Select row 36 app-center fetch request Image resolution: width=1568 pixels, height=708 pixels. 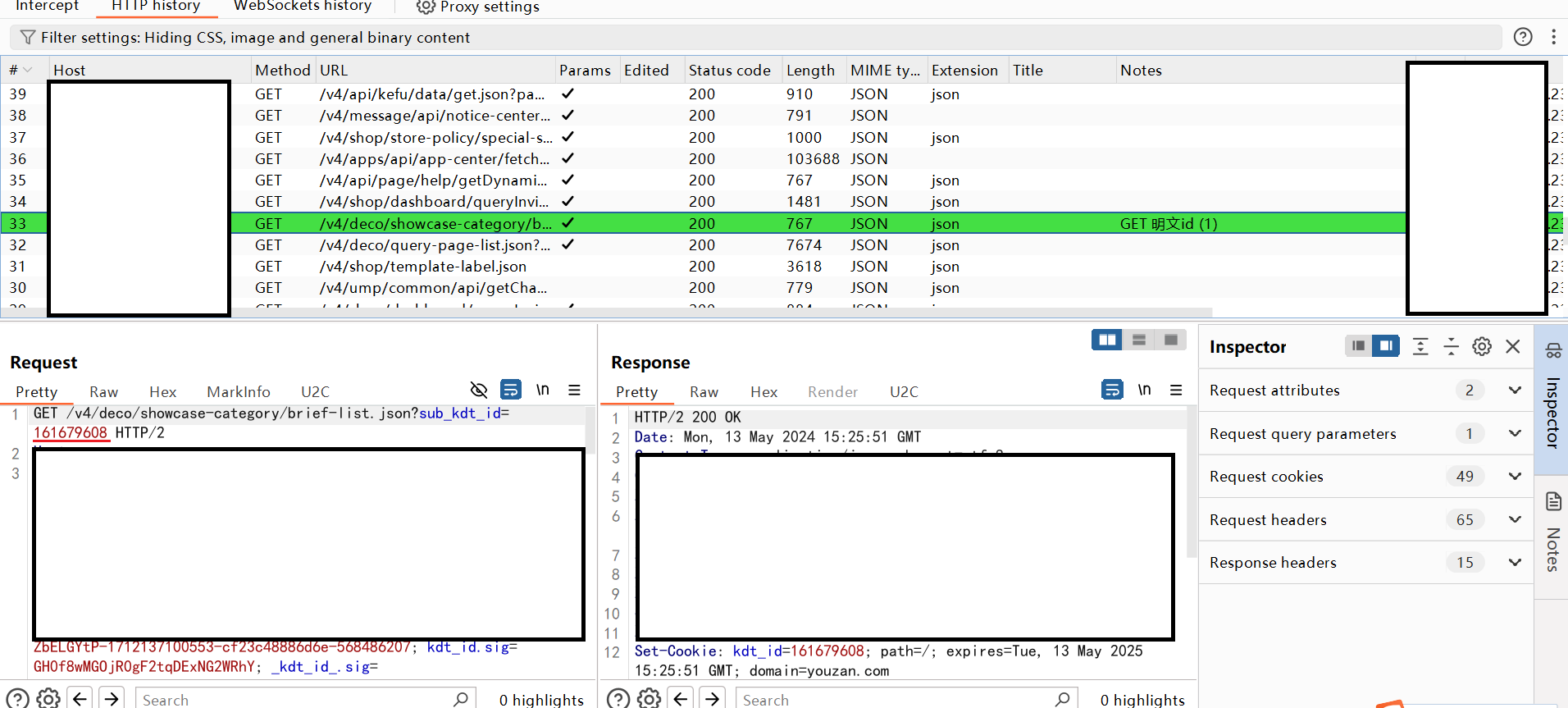click(433, 159)
